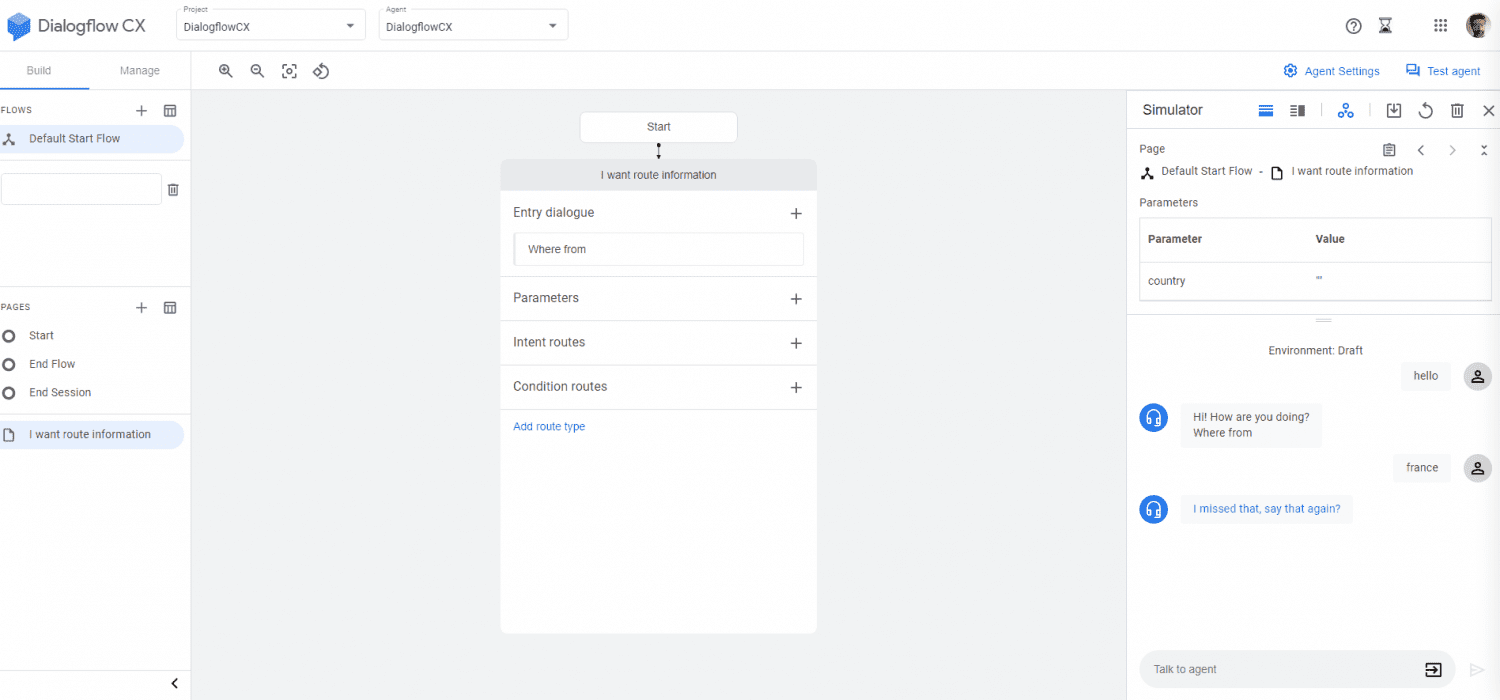Click the Talk to agent input field

(1280, 669)
